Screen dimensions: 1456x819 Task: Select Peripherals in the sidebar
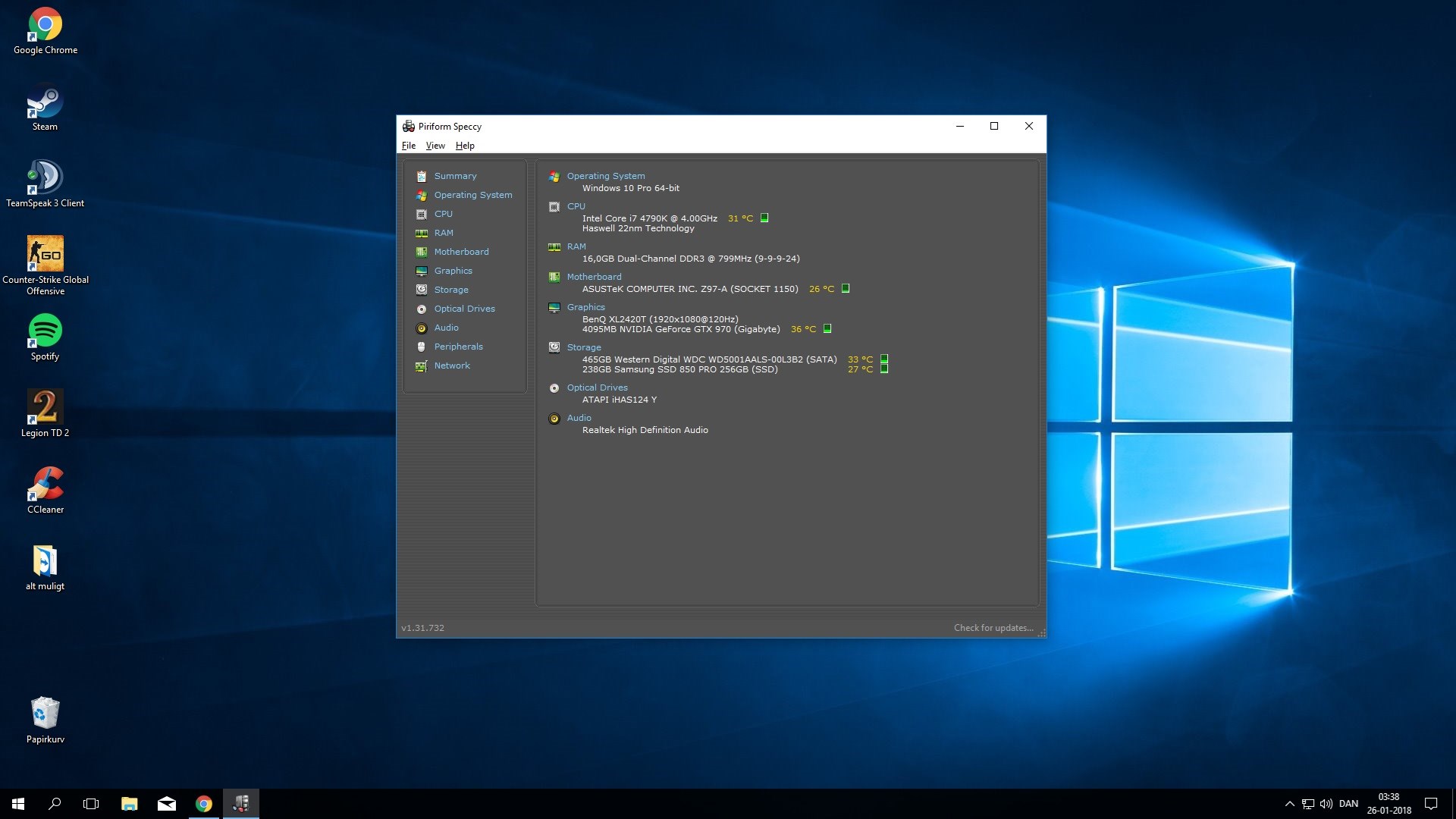point(458,347)
